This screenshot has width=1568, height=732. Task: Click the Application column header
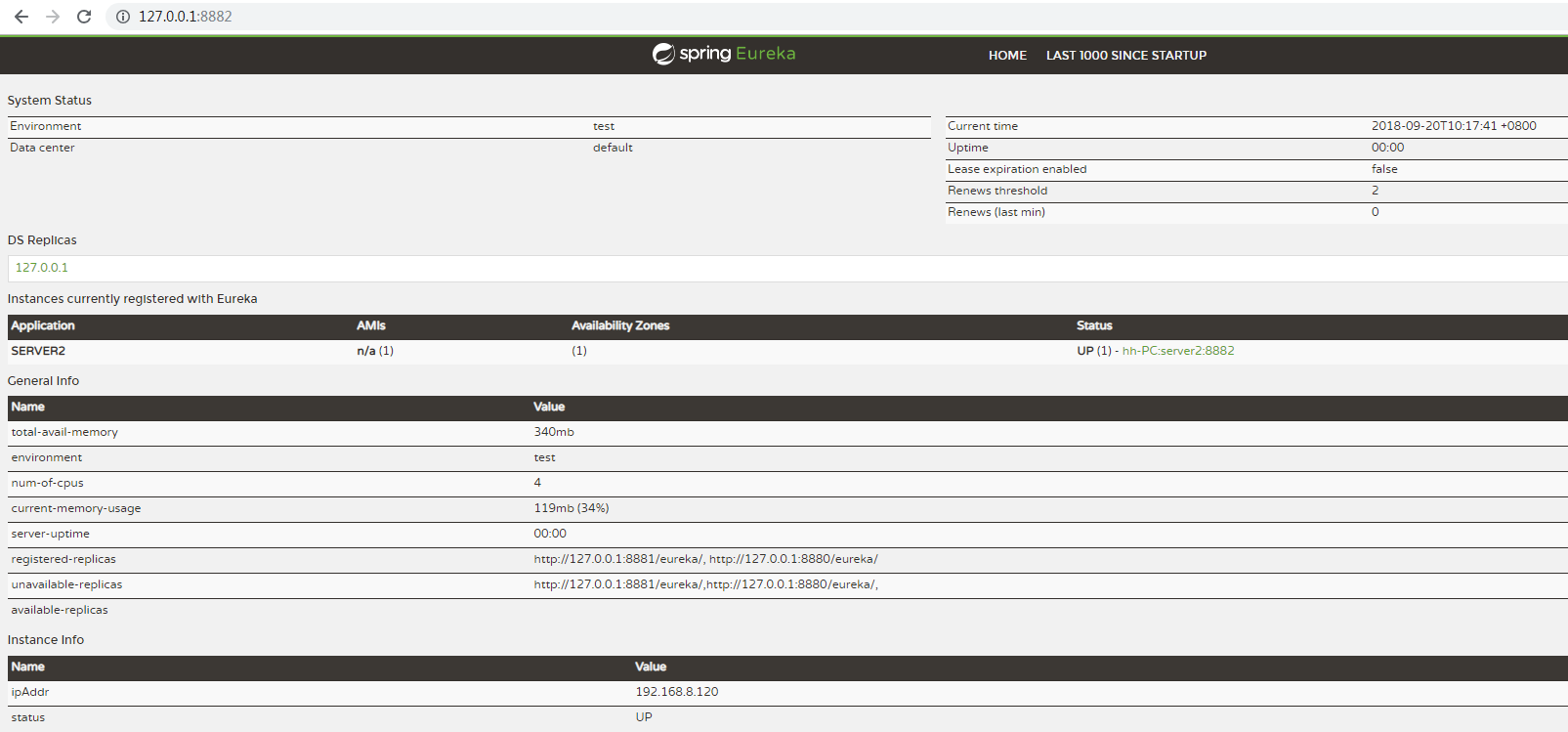tap(43, 325)
